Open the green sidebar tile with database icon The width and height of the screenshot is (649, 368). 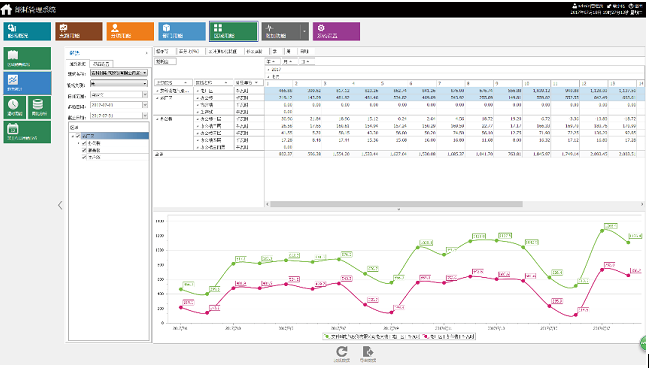[39, 108]
